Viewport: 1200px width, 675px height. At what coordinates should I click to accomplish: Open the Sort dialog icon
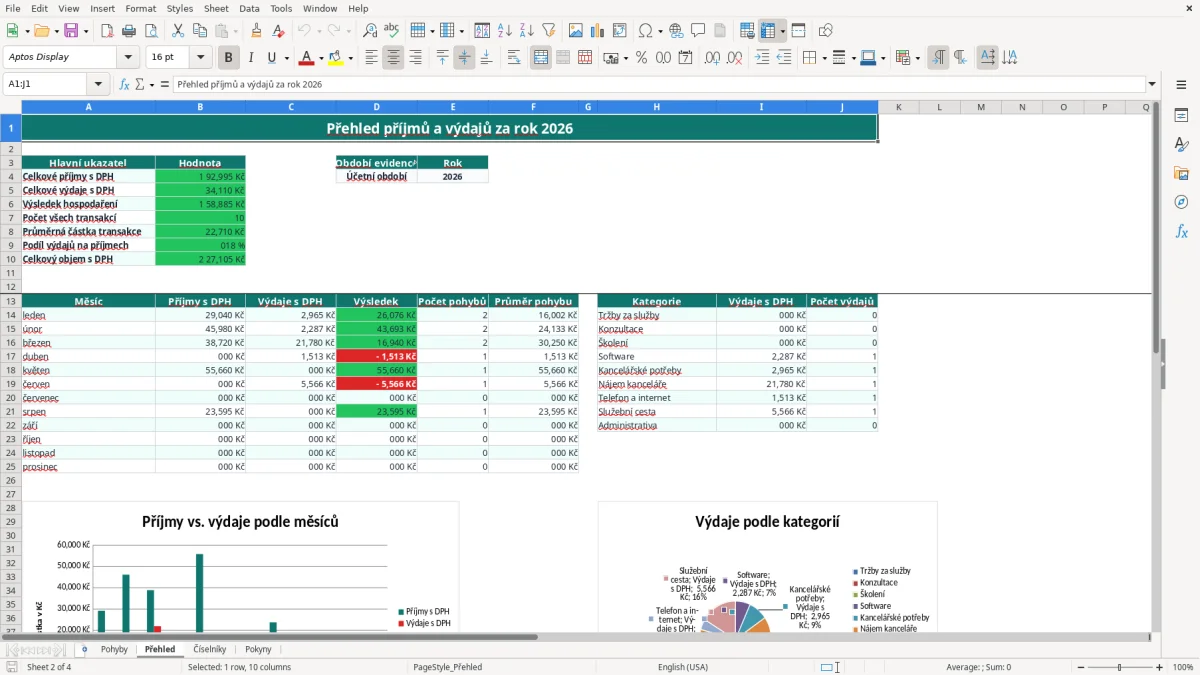482,31
